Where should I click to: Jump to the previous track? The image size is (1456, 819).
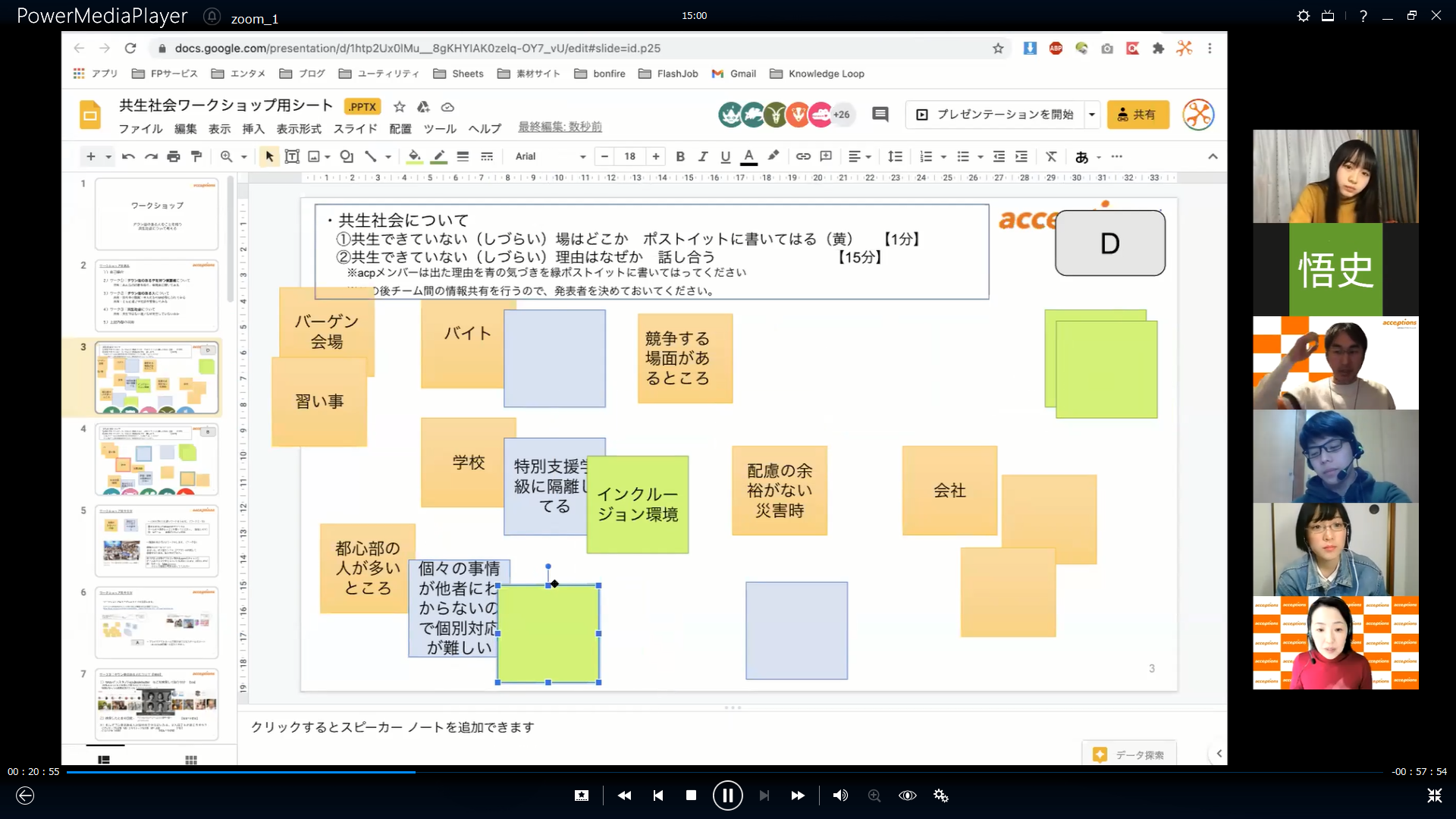click(x=657, y=795)
